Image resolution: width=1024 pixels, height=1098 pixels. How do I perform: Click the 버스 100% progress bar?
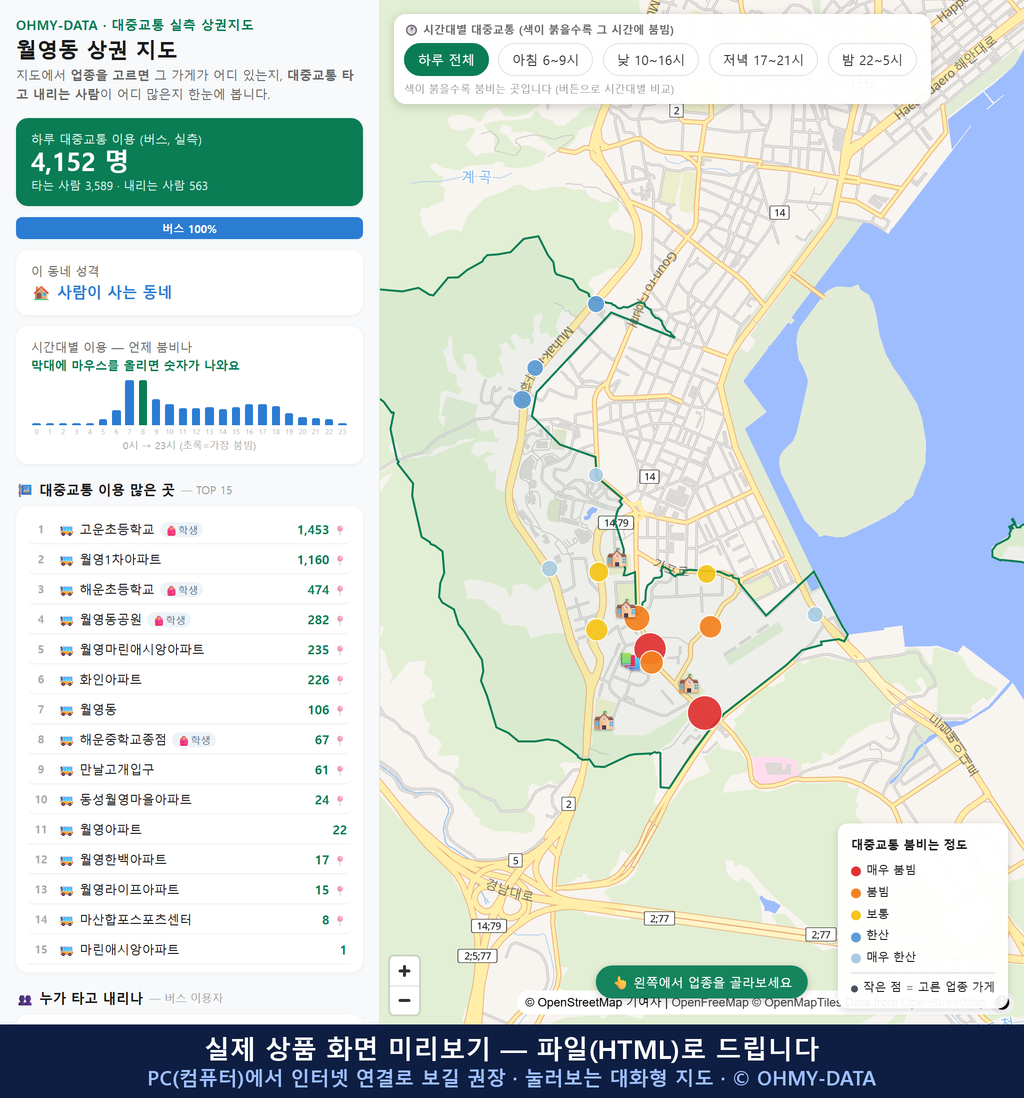pyautogui.click(x=189, y=228)
